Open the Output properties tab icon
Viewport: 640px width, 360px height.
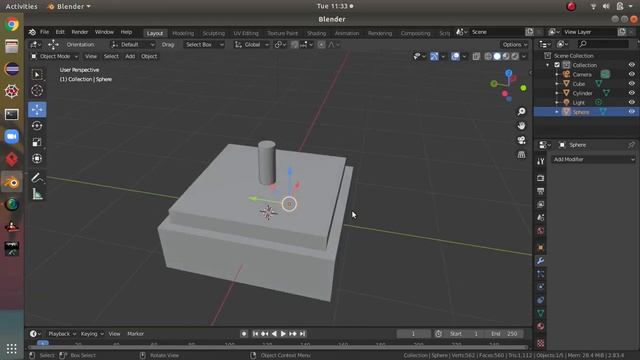[540, 191]
